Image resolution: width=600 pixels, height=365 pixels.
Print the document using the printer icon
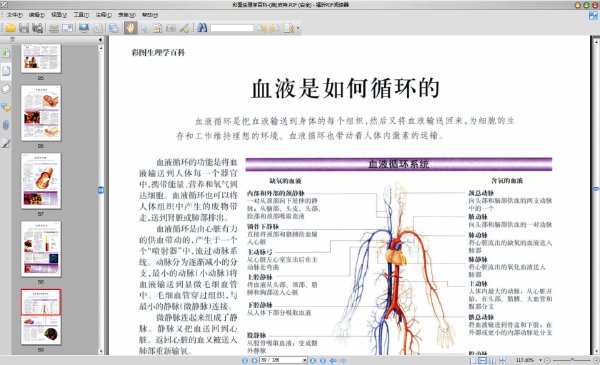[54, 28]
